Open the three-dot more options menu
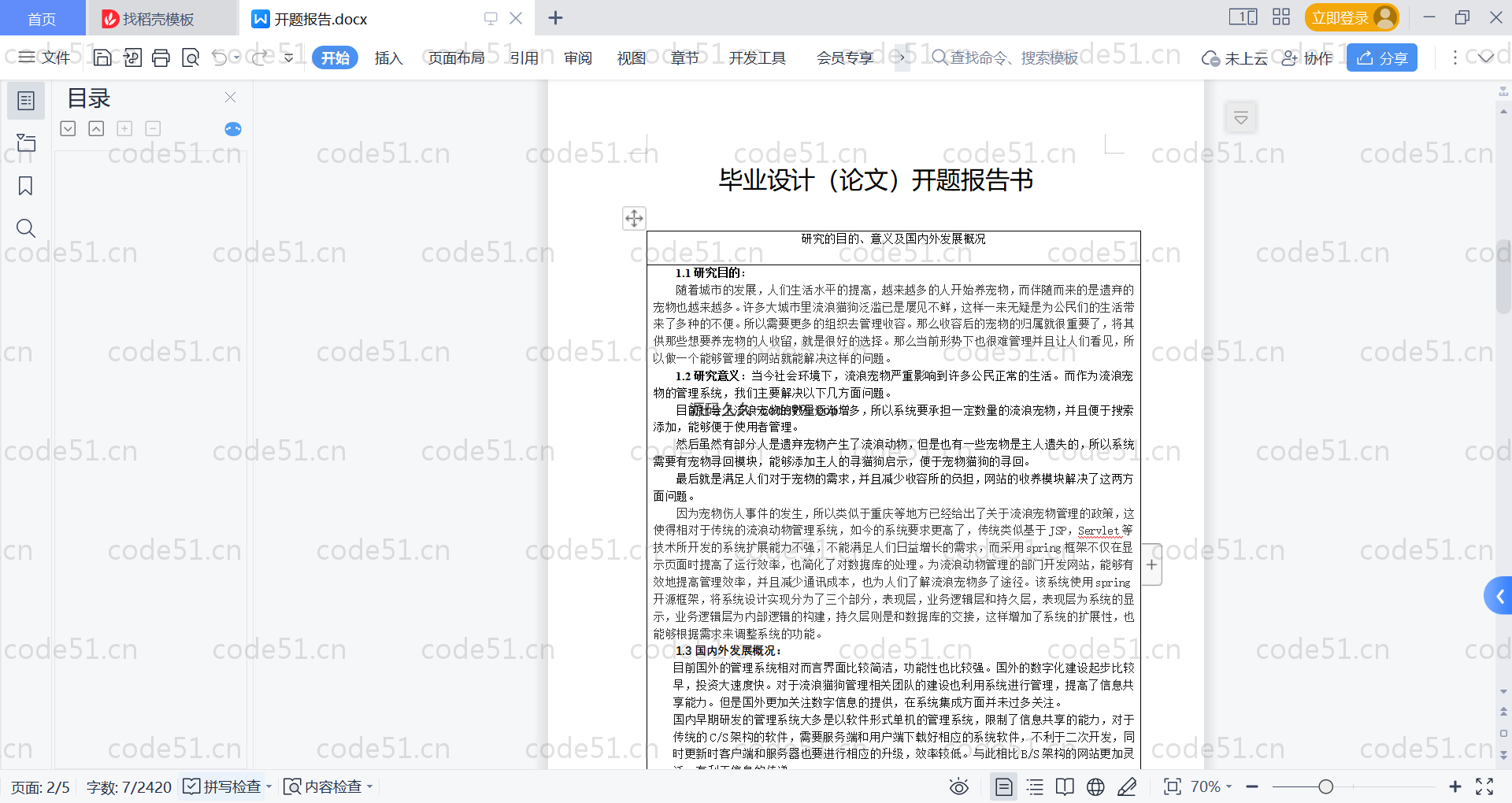Screen dimensions: 1512x803 [x=1455, y=57]
